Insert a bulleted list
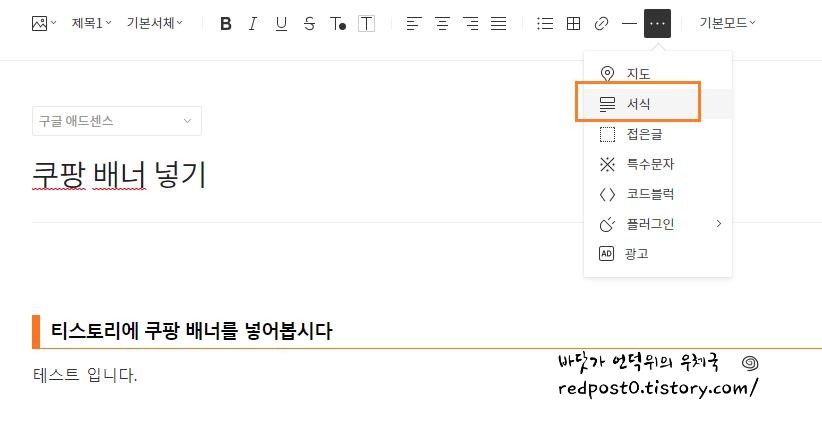The height and width of the screenshot is (434, 822). pyautogui.click(x=545, y=24)
